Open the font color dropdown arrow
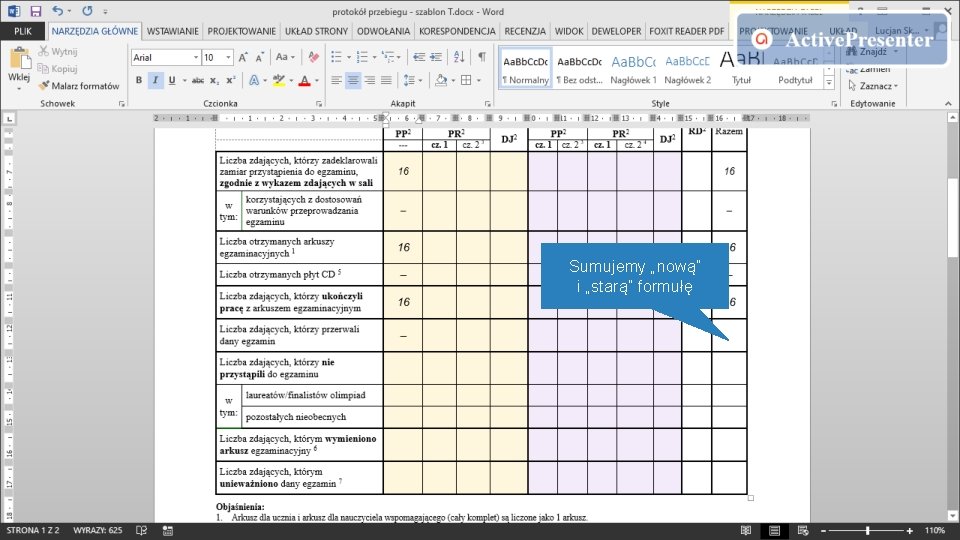Image resolution: width=960 pixels, height=540 pixels. click(x=317, y=80)
